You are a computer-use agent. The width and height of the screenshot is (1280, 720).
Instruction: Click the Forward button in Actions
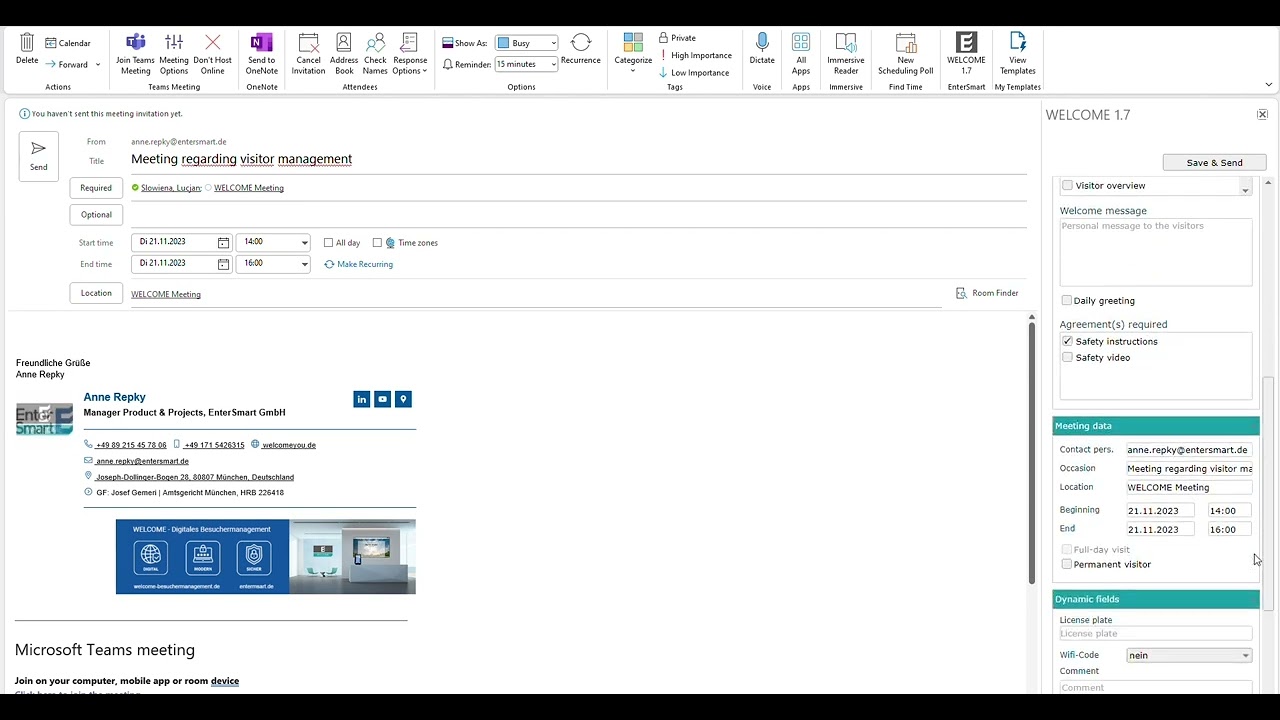[x=66, y=64]
